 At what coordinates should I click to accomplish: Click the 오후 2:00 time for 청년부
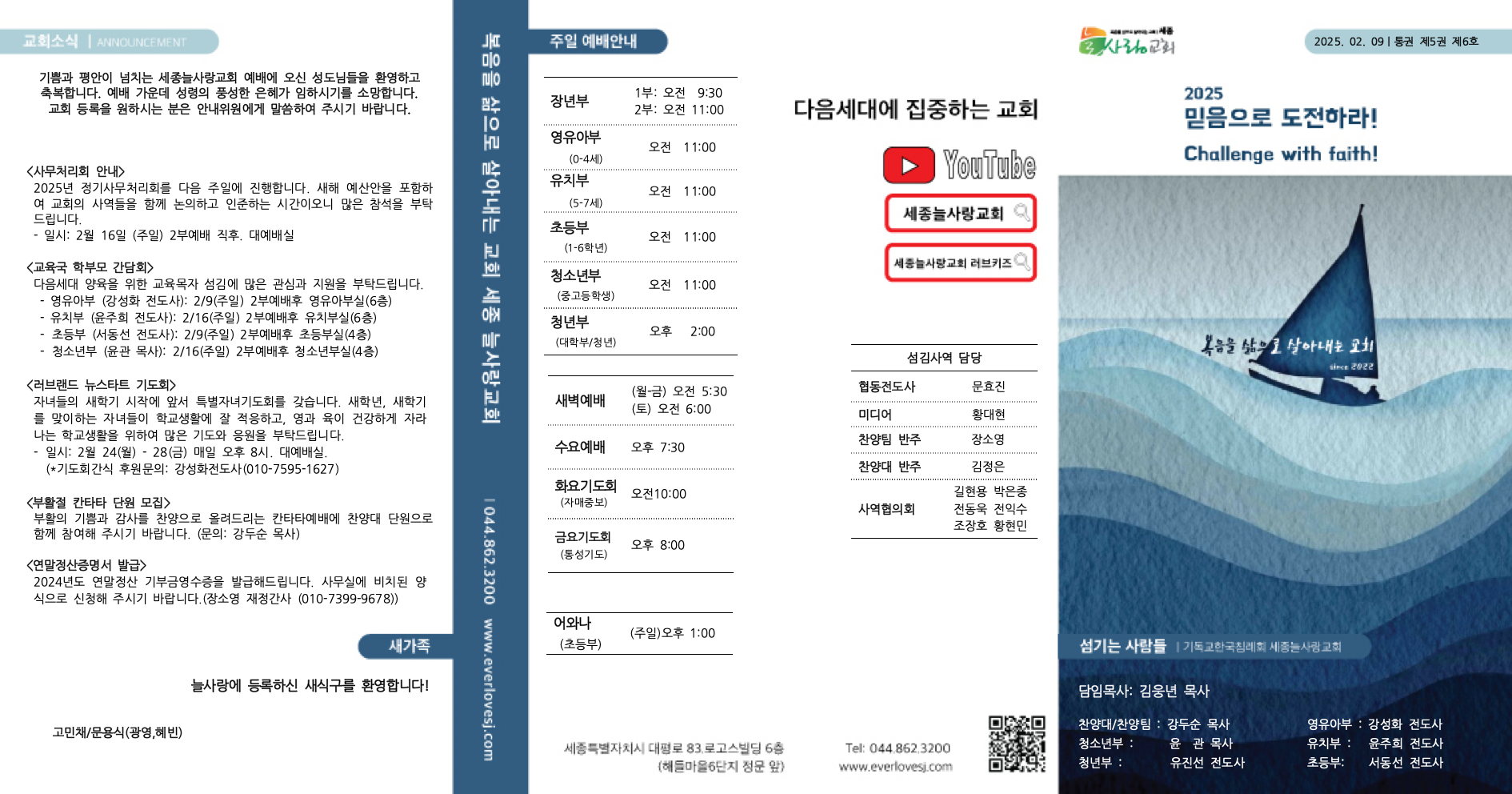pyautogui.click(x=682, y=331)
